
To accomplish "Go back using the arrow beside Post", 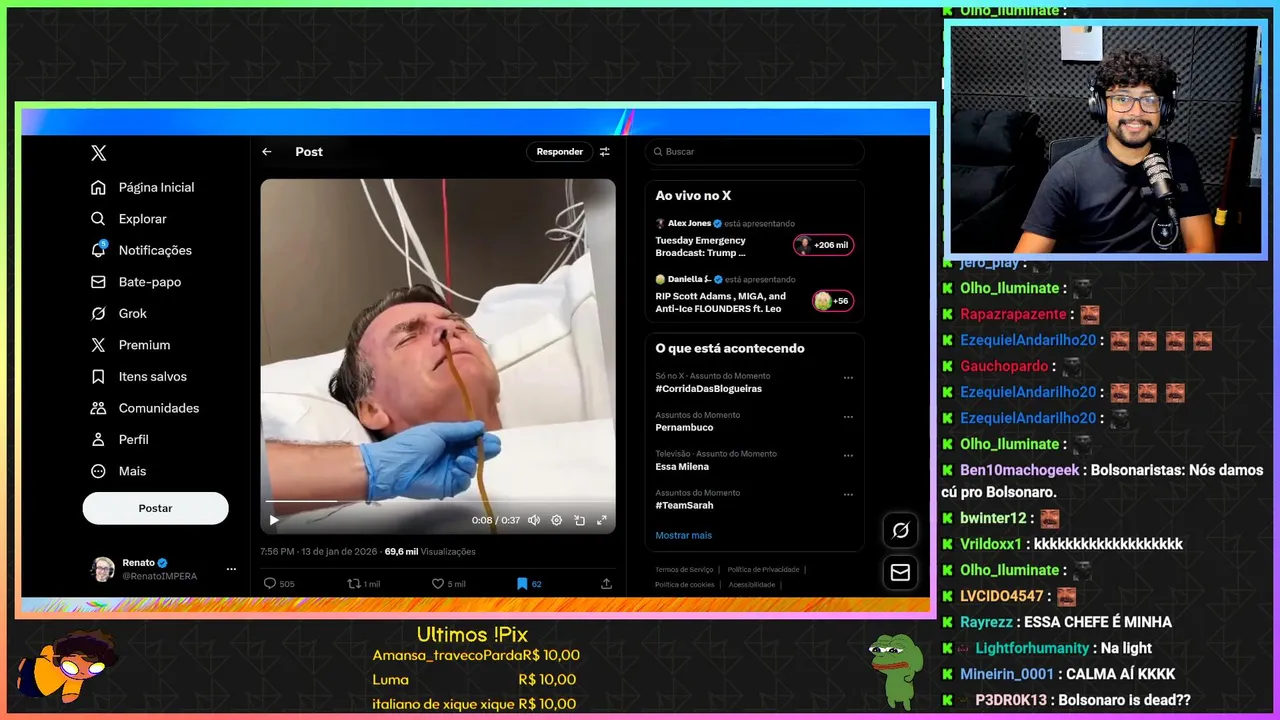I will coord(267,152).
